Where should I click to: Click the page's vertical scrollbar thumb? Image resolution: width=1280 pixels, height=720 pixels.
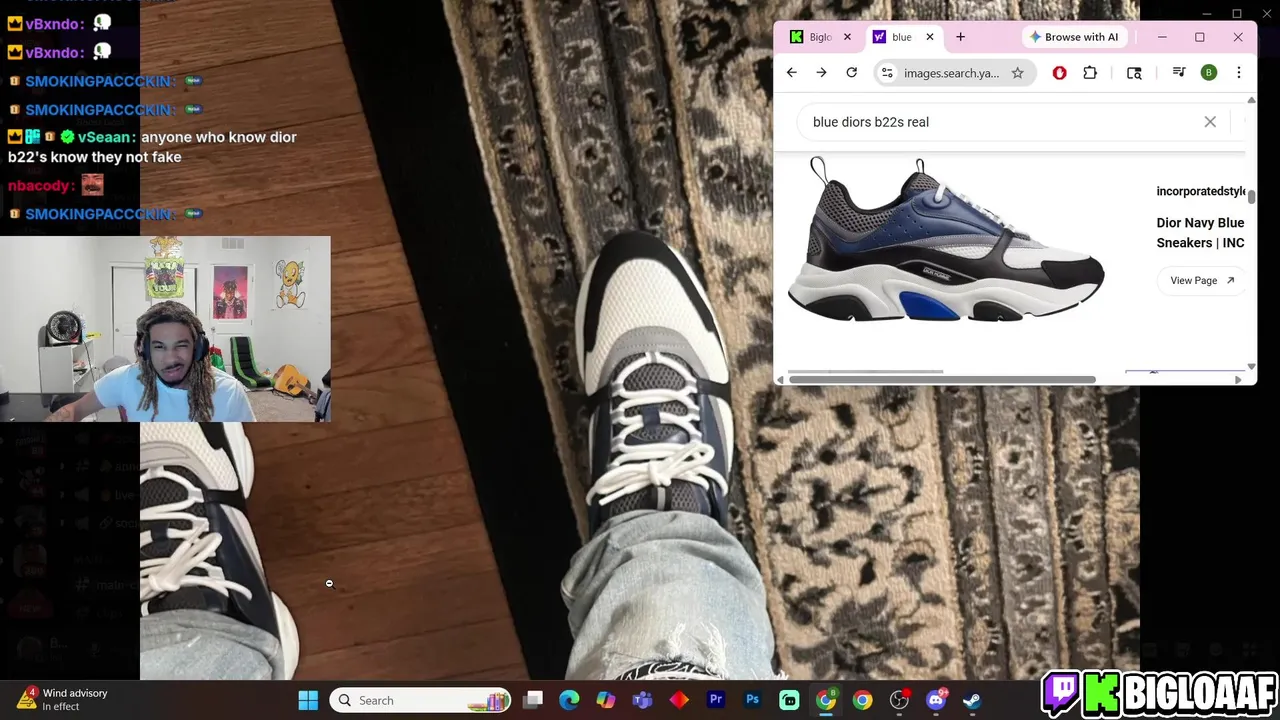pos(1251,196)
